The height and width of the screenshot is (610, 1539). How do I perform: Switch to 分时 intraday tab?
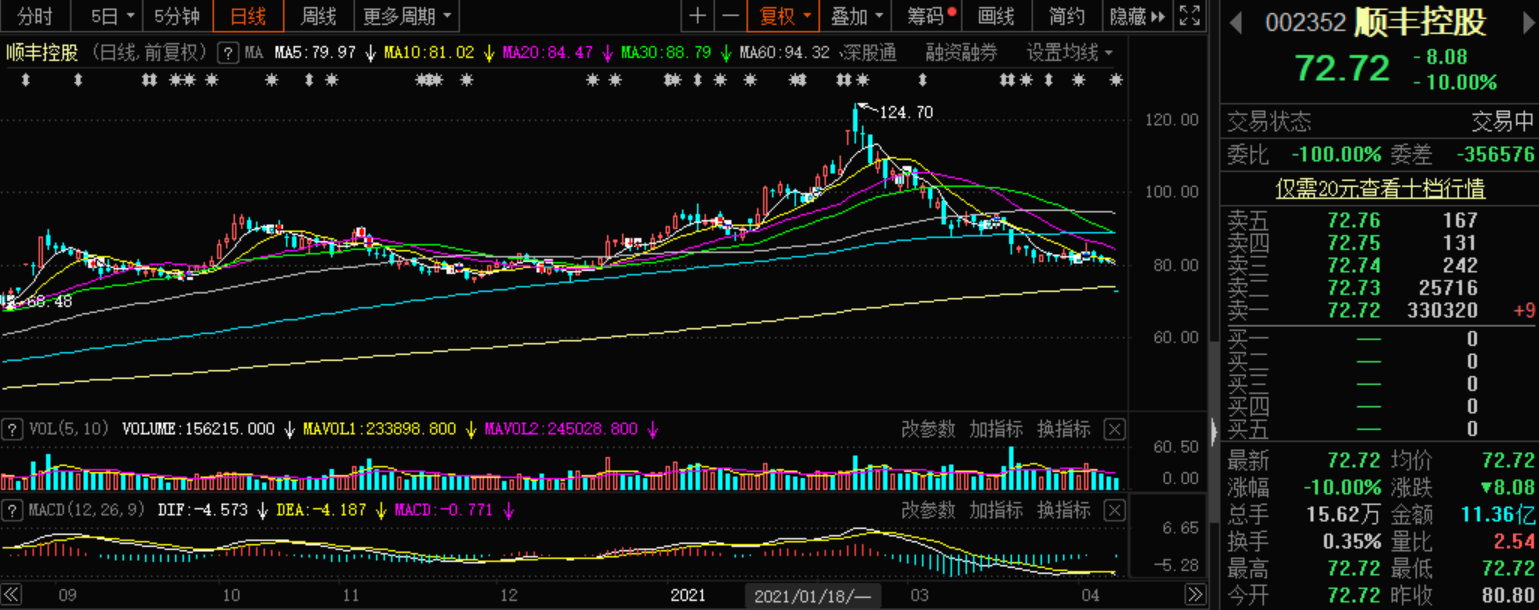point(35,16)
